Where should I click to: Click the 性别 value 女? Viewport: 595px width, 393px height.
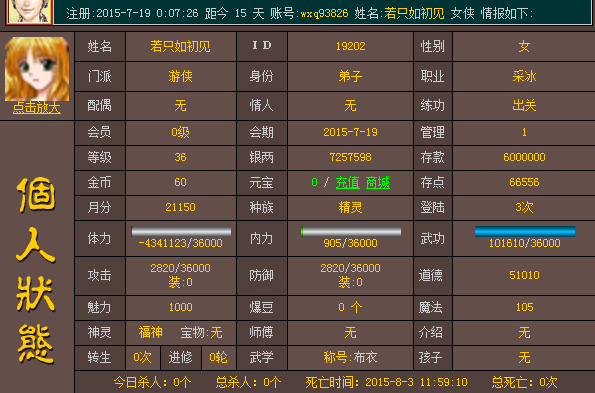[524, 46]
